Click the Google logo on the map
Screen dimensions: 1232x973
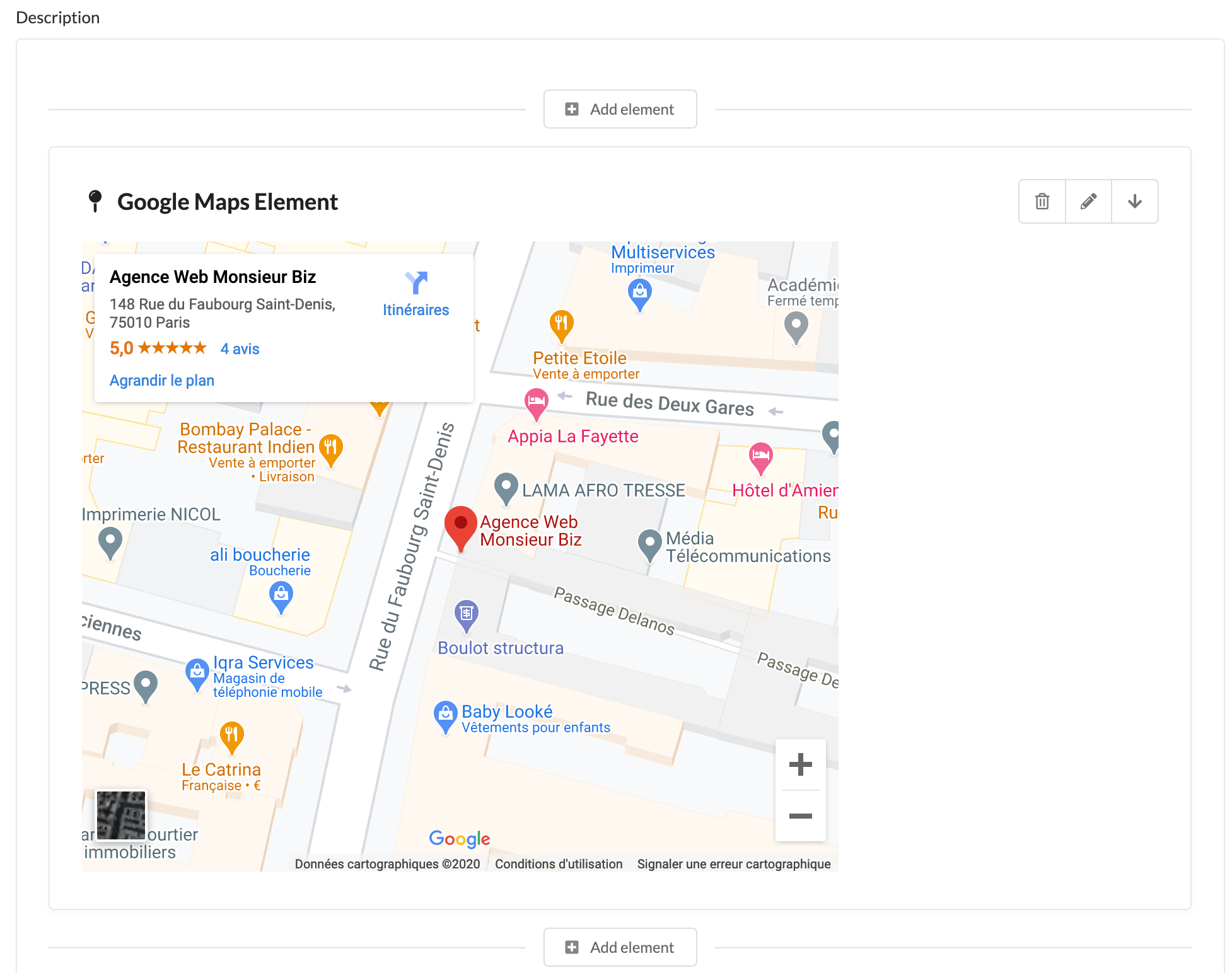459,838
